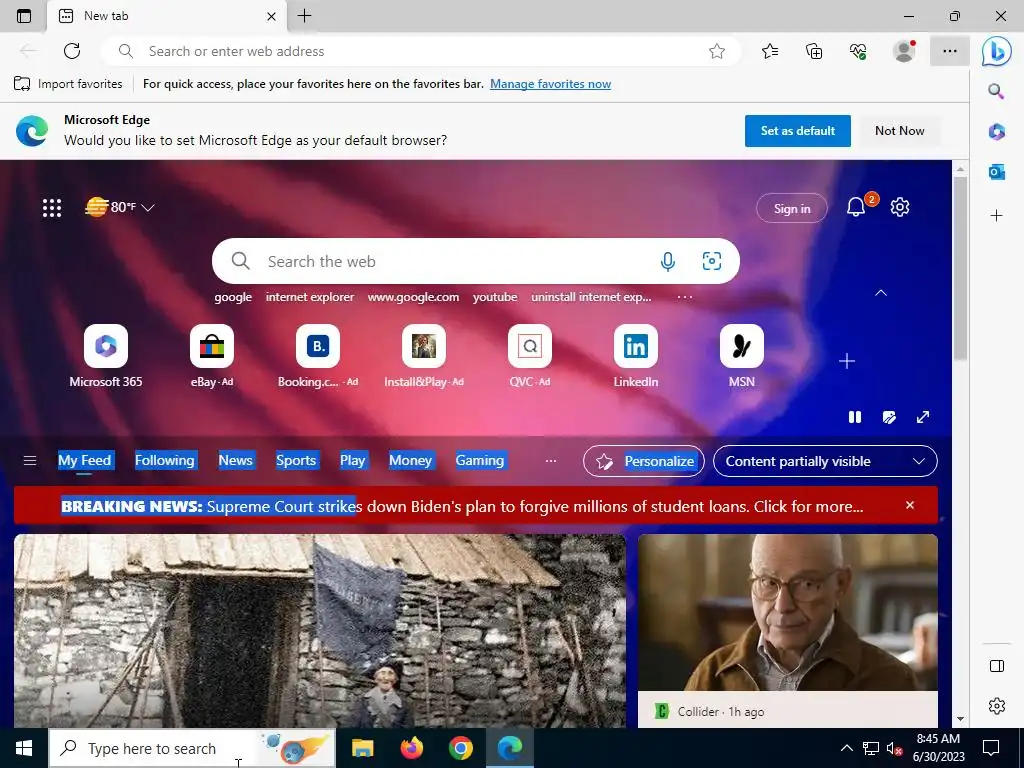
Task: Collapse quick links with up chevron
Action: coord(881,293)
